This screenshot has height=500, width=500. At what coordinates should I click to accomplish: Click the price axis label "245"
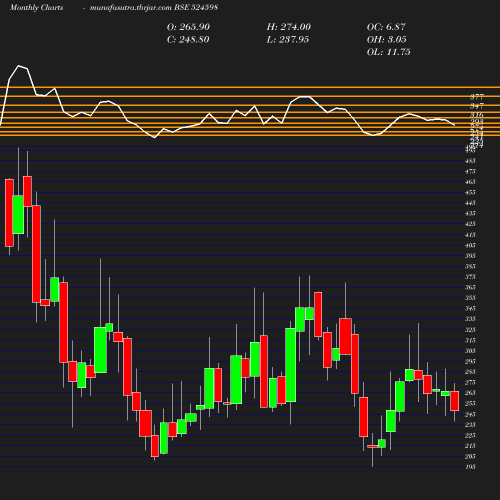470,414
